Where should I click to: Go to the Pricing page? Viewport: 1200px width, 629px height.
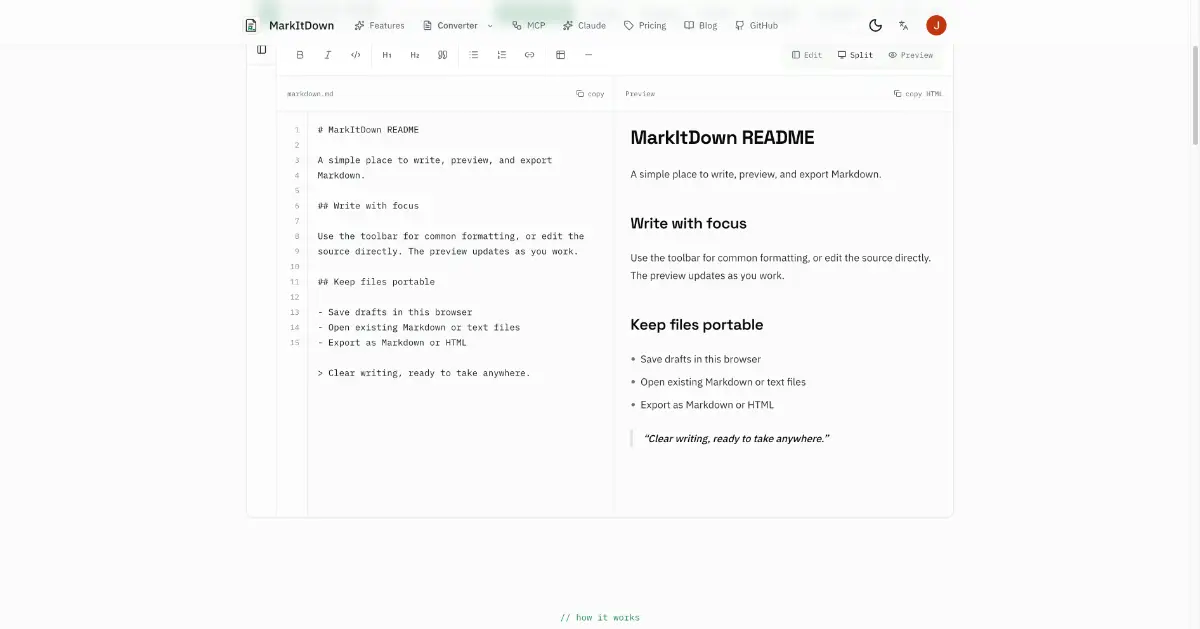click(x=645, y=25)
